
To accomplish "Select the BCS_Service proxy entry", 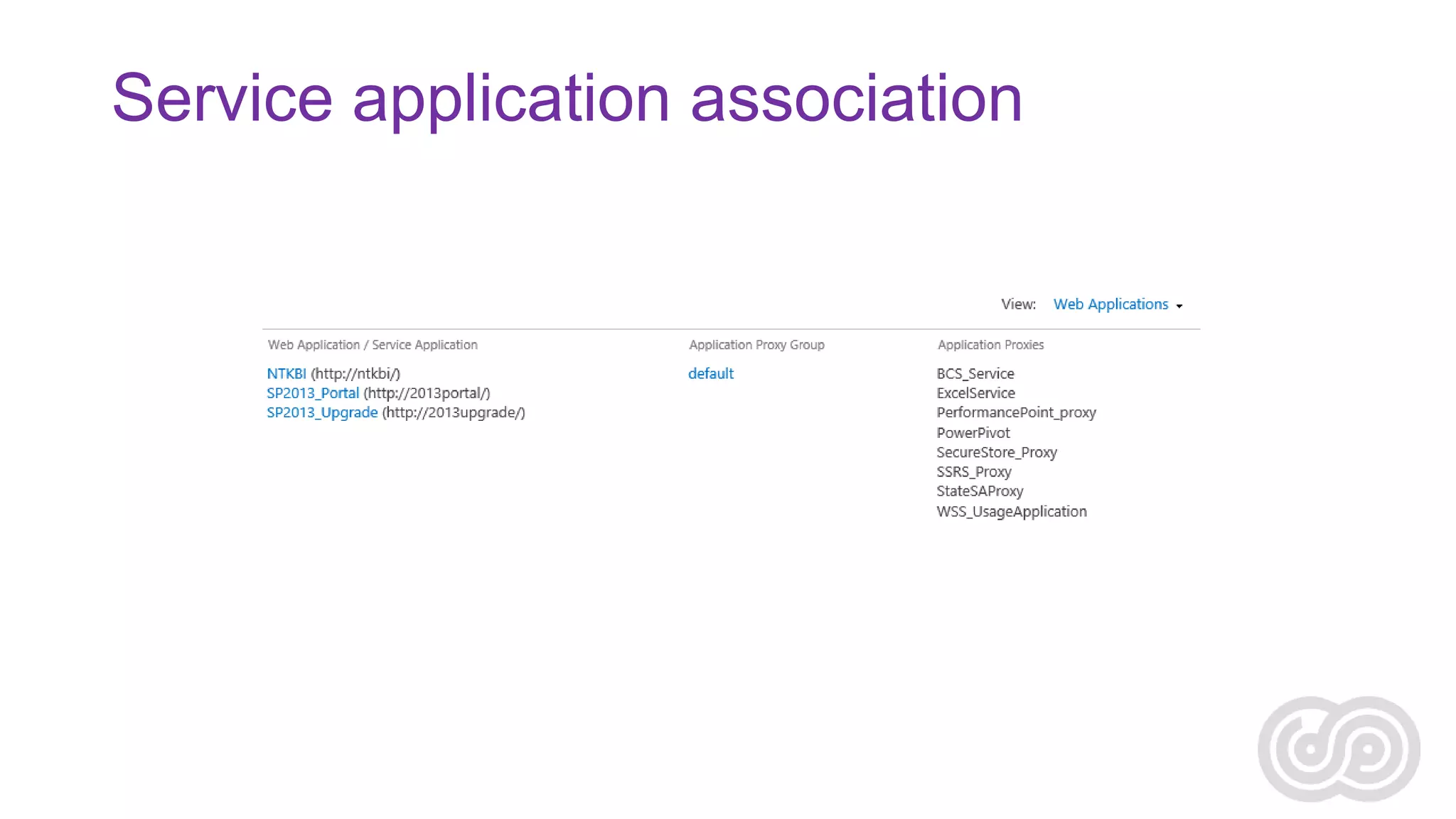I will click(975, 374).
